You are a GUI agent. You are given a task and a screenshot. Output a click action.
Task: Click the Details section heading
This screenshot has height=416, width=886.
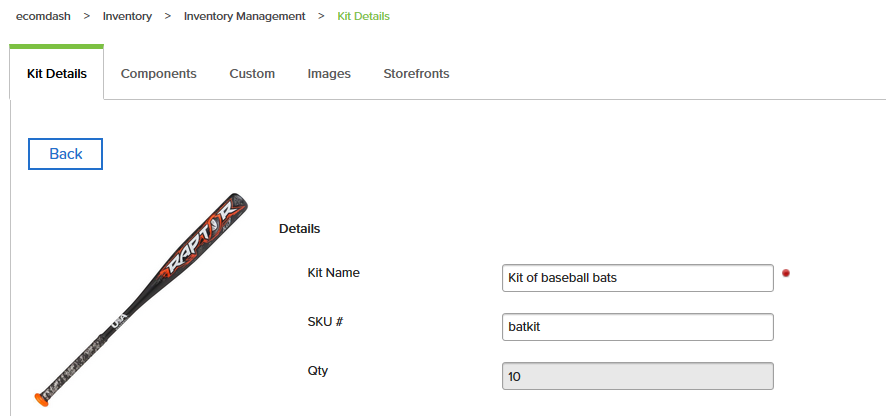pos(299,229)
